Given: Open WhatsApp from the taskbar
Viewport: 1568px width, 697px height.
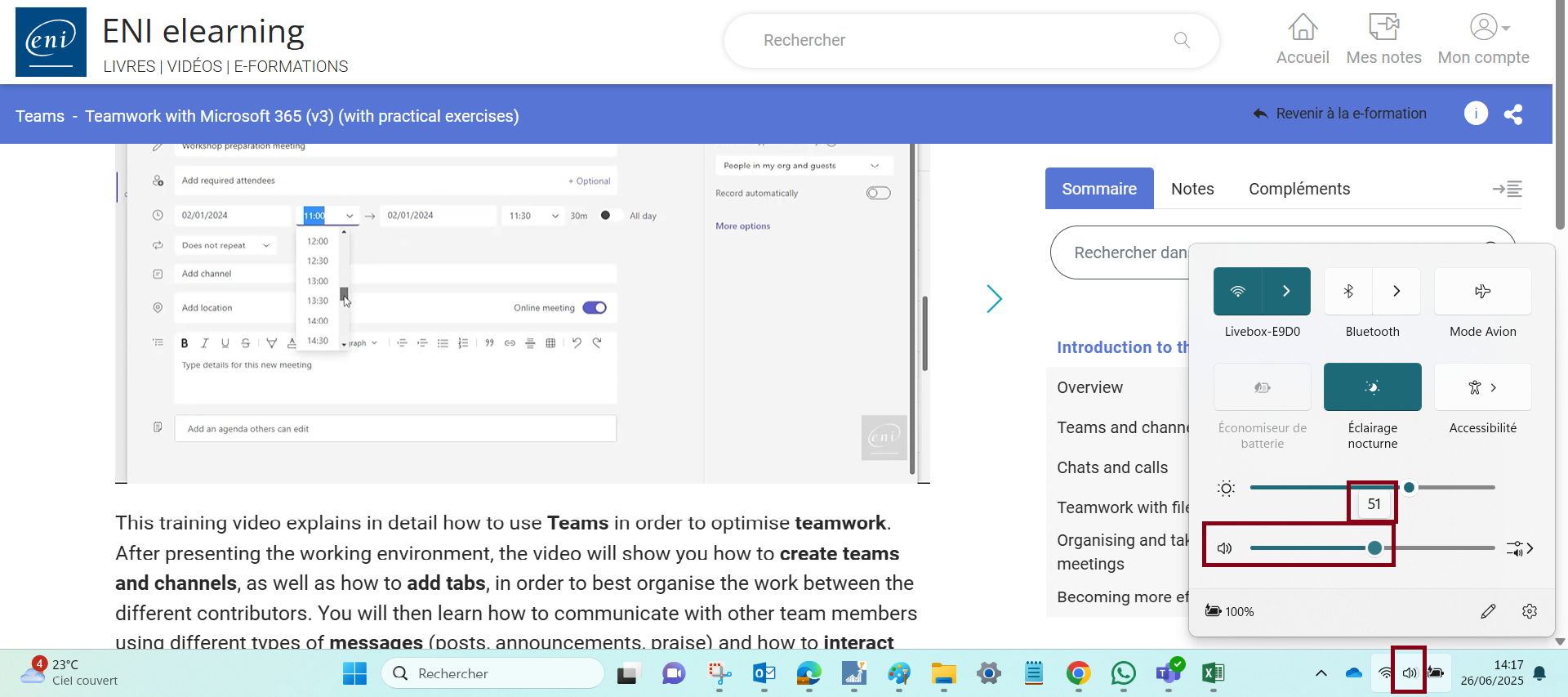Looking at the screenshot, I should (x=1123, y=673).
